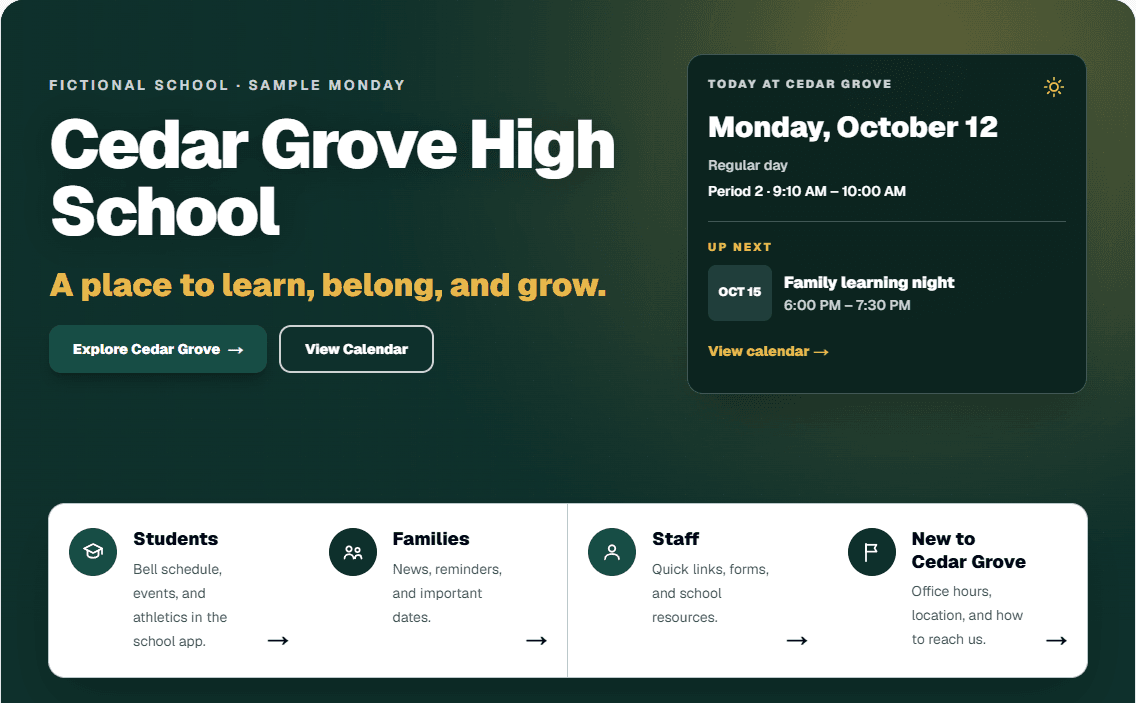The width and height of the screenshot is (1136, 703).
Task: Click the Cedar Grove High School title
Action: coord(333,178)
